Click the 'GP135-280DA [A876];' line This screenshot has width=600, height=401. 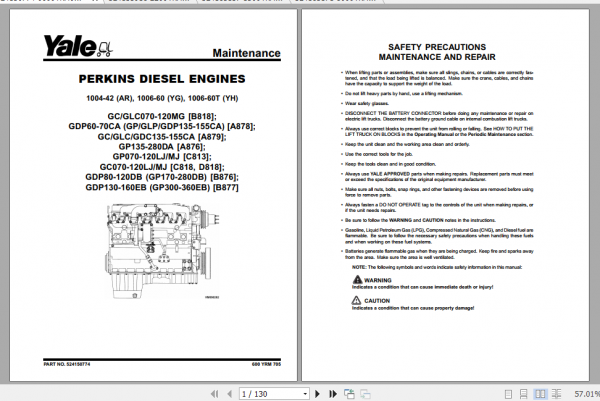pyautogui.click(x=162, y=147)
